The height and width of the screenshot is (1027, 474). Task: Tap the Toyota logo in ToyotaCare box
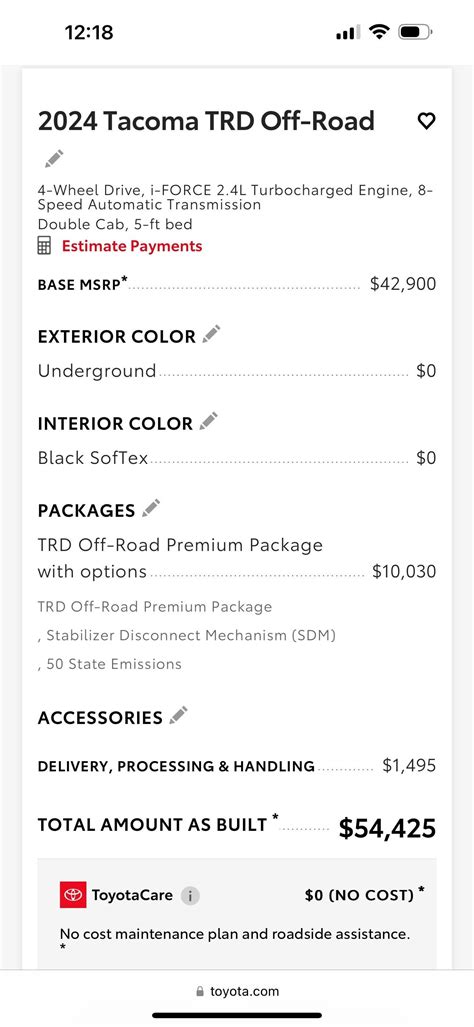pos(73,895)
